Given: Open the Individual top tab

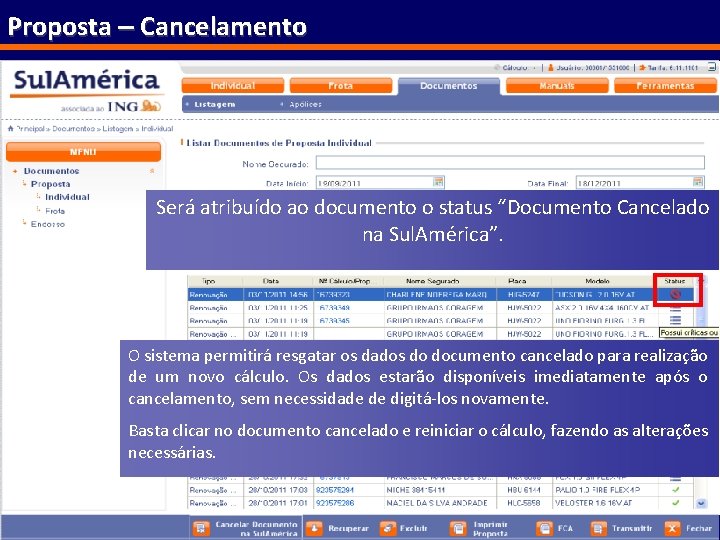Looking at the screenshot, I should tap(233, 86).
